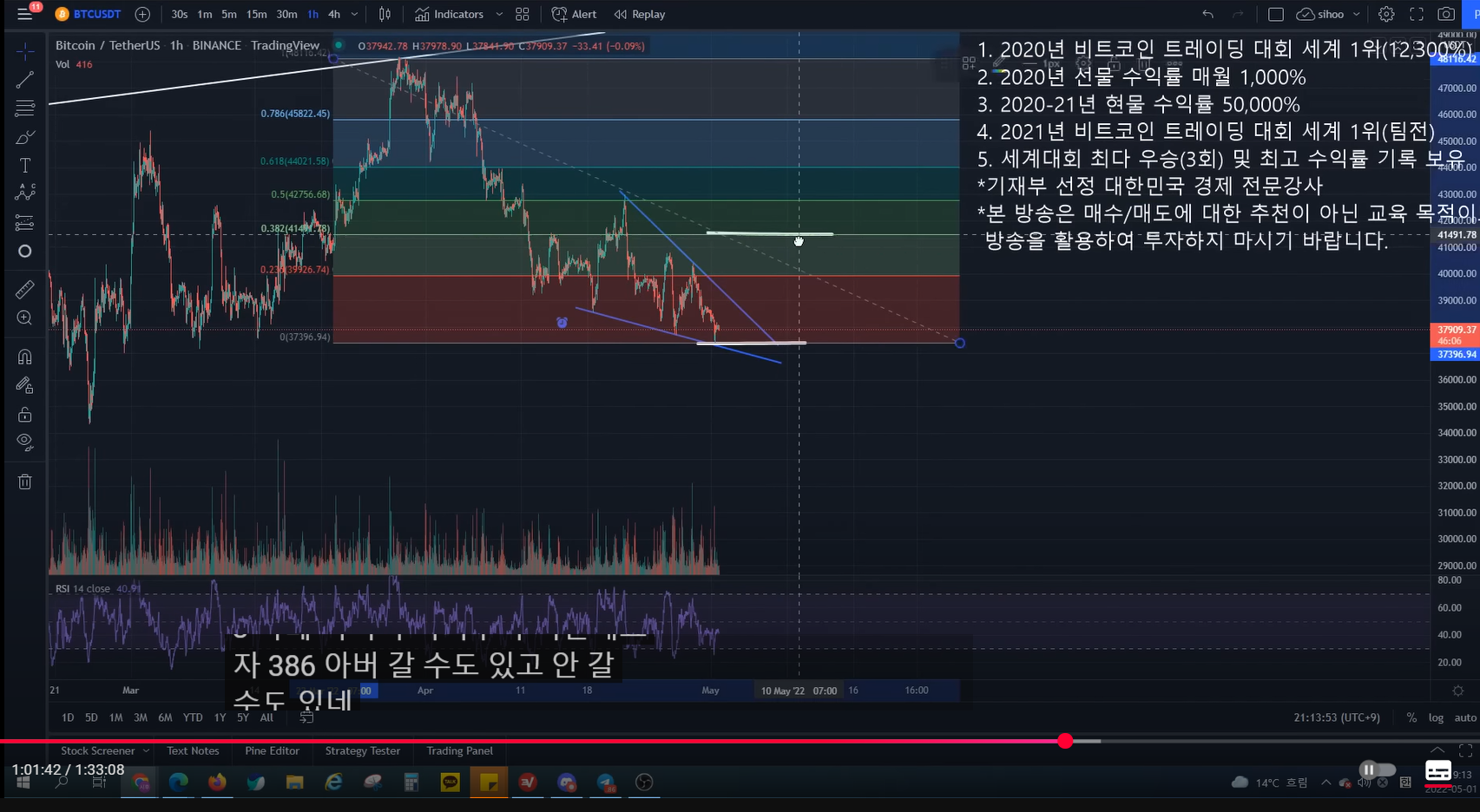Select the Text annotation tool
Screen dimensions: 1480x812
pyautogui.click(x=25, y=166)
